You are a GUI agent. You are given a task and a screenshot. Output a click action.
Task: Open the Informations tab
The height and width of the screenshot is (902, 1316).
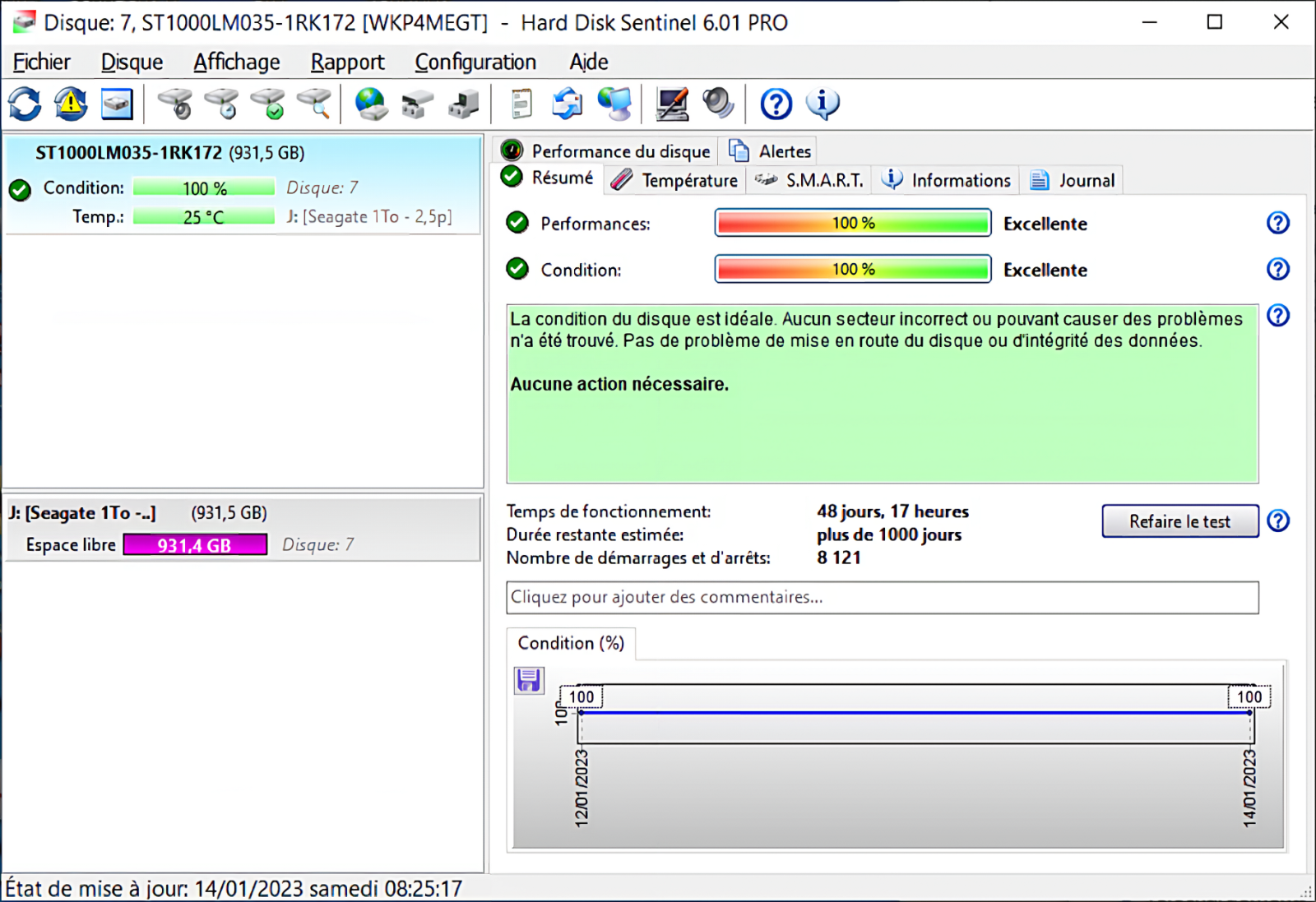click(946, 180)
